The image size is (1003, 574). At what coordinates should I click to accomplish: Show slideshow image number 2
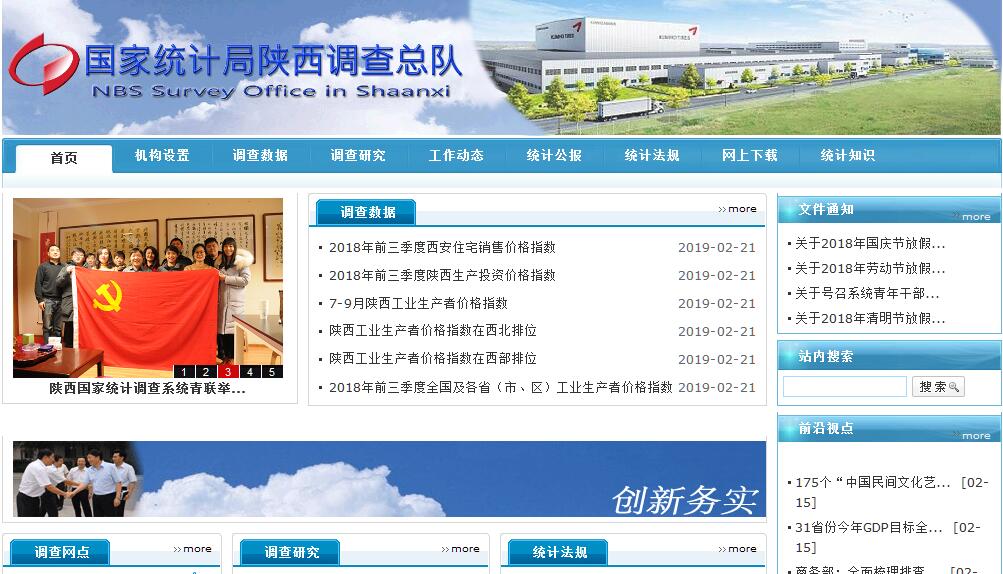pyautogui.click(x=206, y=371)
